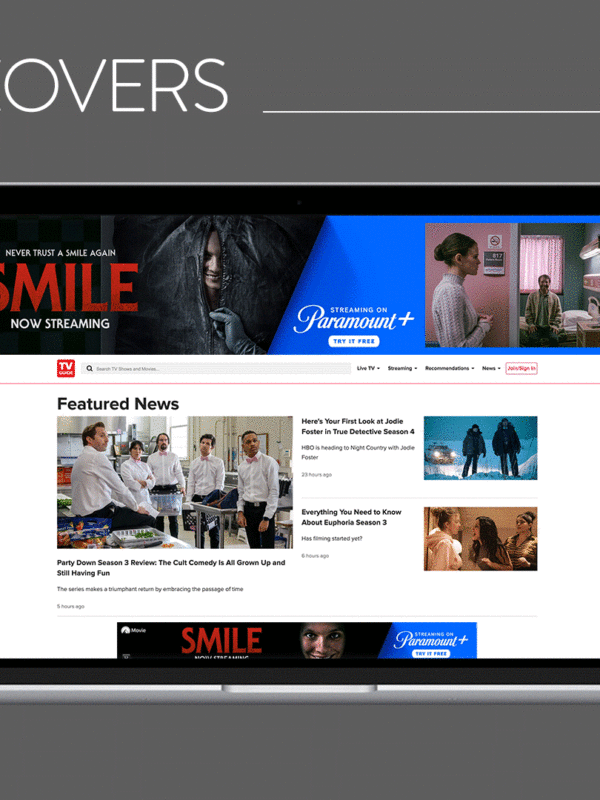Click 'Has filming started yet?' text
The width and height of the screenshot is (600, 800).
point(332,538)
